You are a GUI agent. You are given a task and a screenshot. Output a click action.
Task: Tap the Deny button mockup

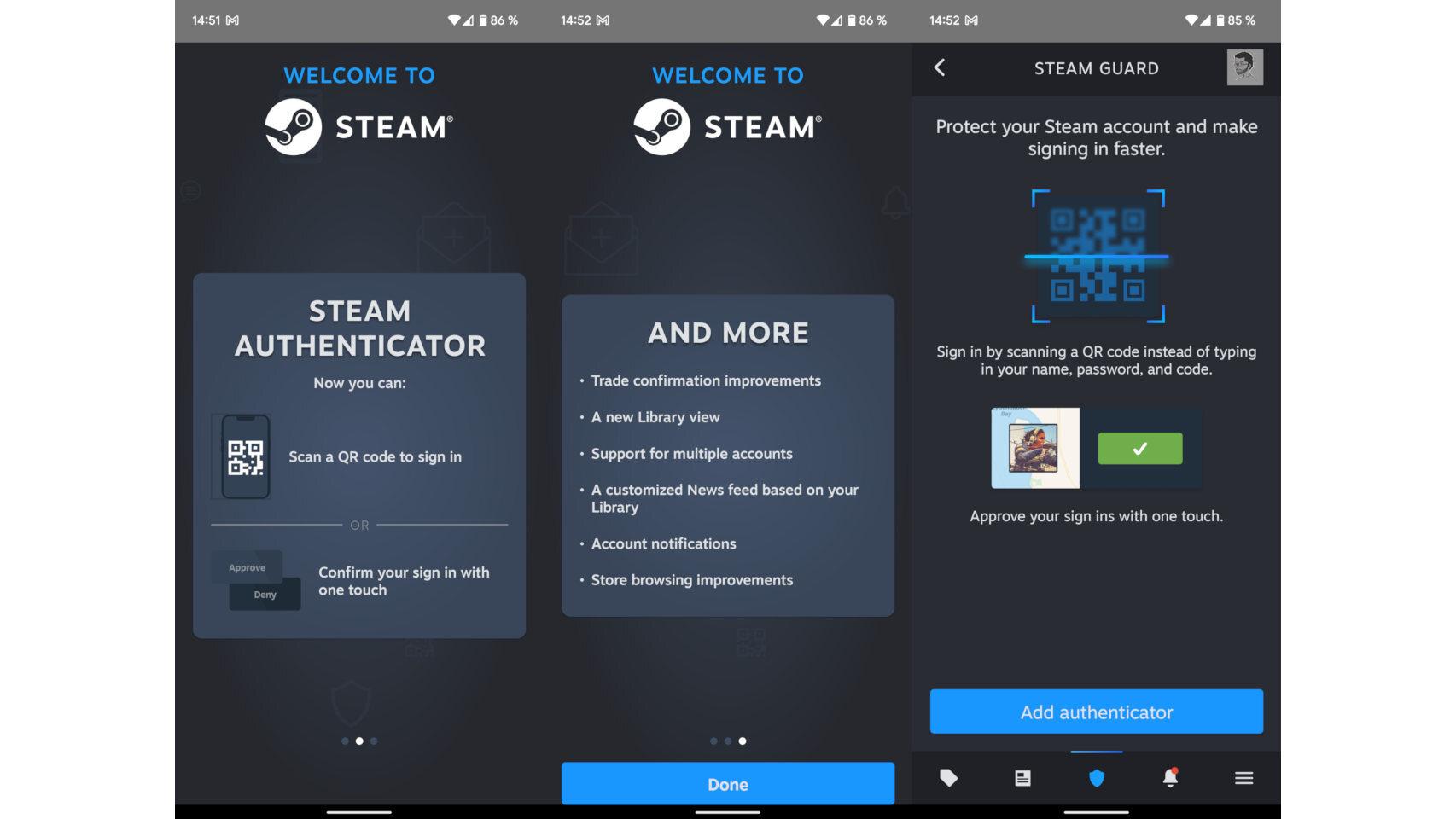tap(264, 595)
